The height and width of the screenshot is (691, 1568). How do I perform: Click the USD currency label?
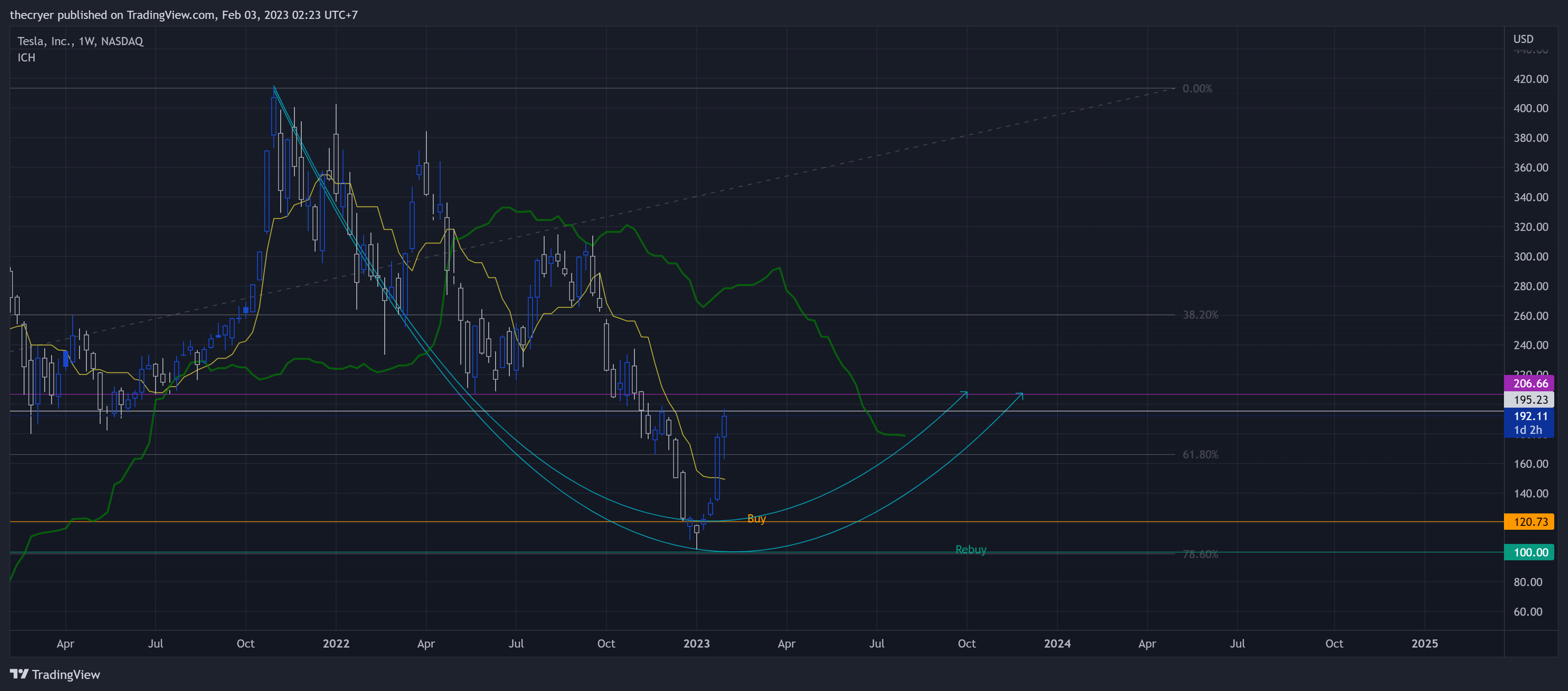pos(1523,39)
